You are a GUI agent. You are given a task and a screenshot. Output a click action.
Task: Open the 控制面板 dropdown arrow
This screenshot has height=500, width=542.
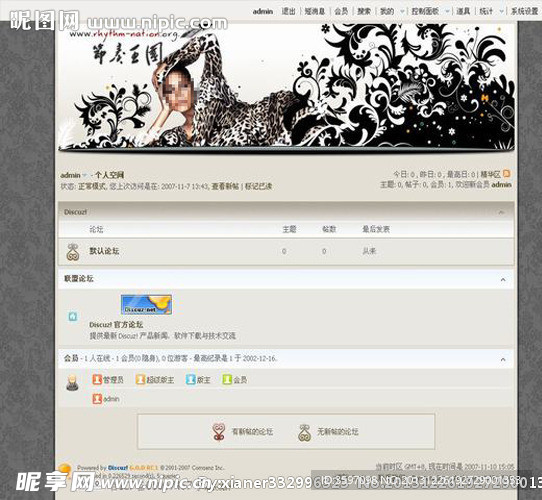[x=447, y=12]
